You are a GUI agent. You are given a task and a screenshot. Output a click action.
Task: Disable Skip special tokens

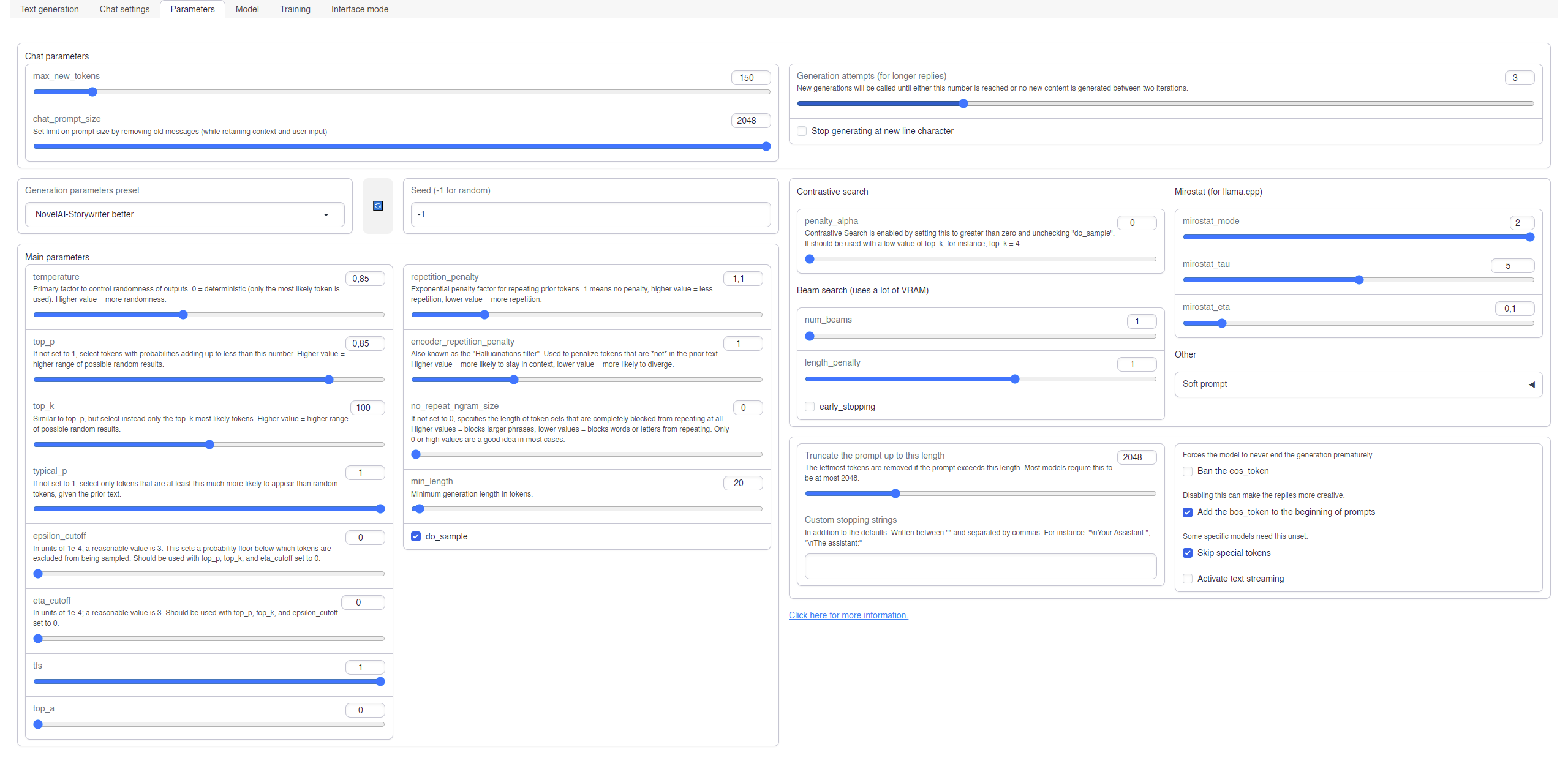pyautogui.click(x=1188, y=553)
